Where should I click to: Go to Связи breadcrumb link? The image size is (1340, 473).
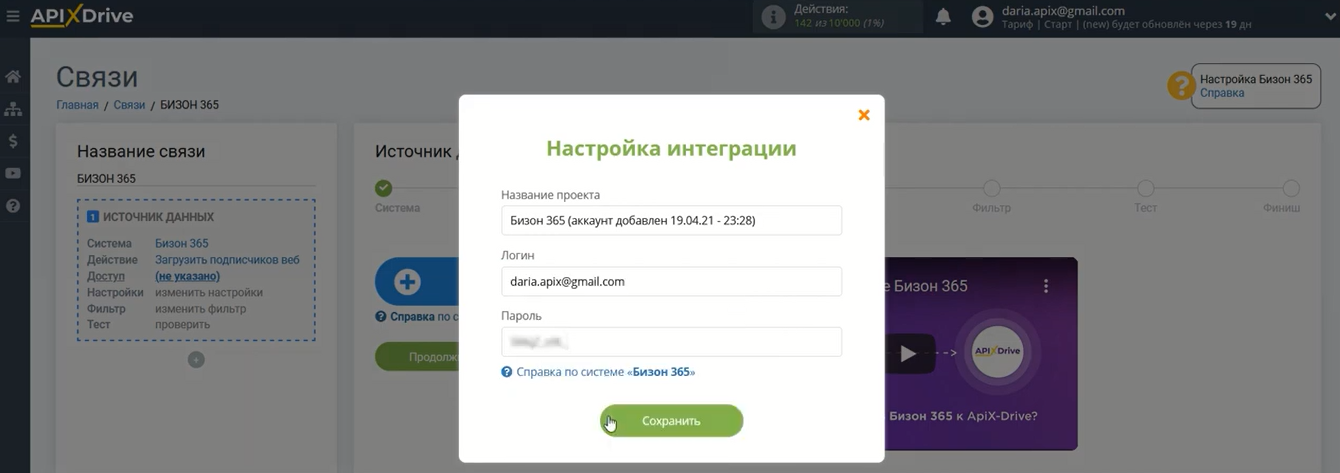coord(129,105)
